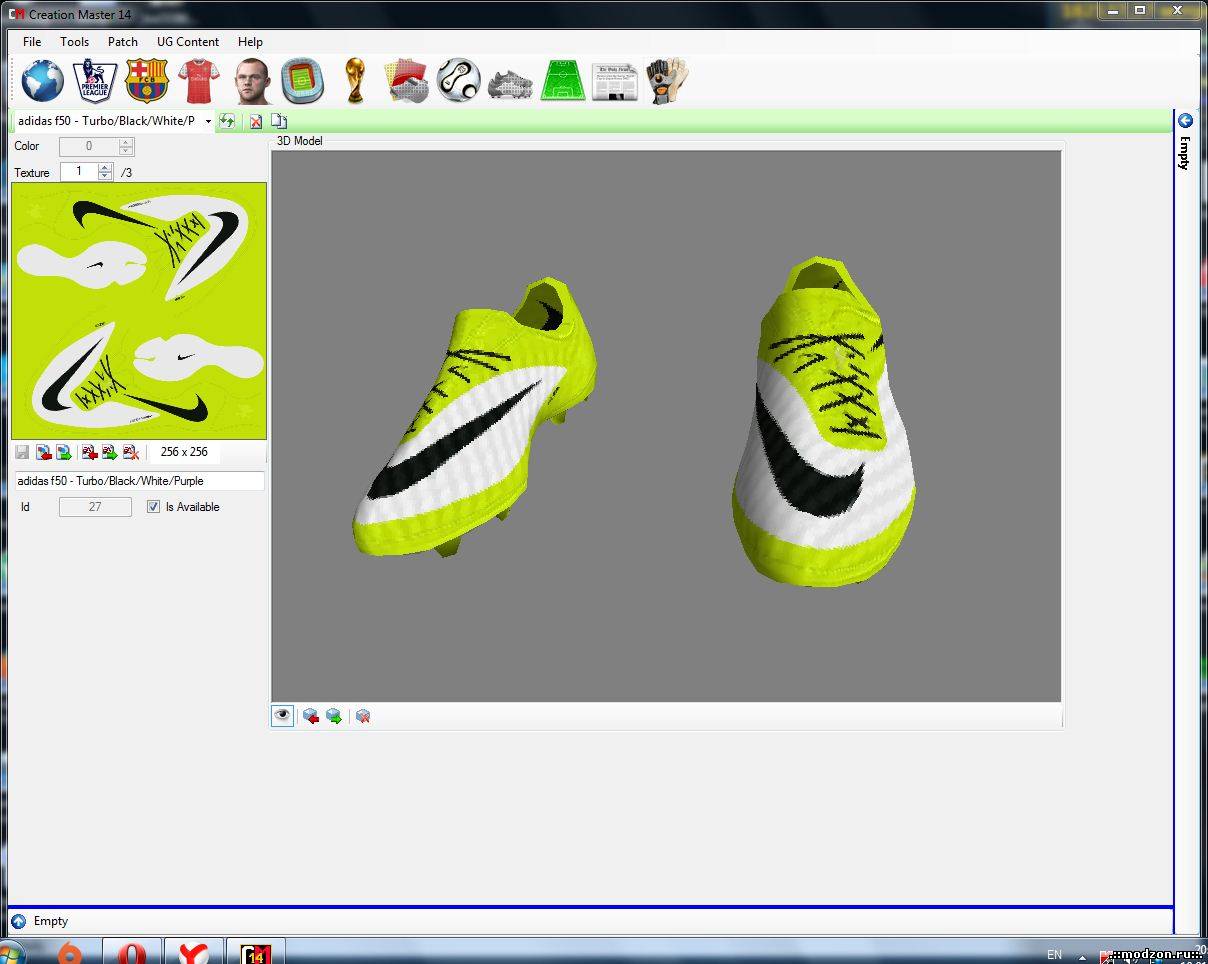Image resolution: width=1208 pixels, height=964 pixels.
Task: Click the green arrows refresh icon beside boot list
Action: pos(227,121)
